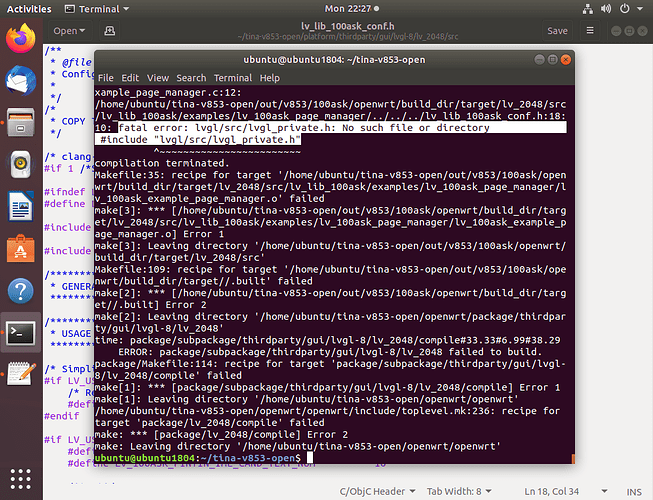Image resolution: width=653 pixels, height=500 pixels.
Task: Open the C/ObjC Header language selector
Action: (x=377, y=492)
